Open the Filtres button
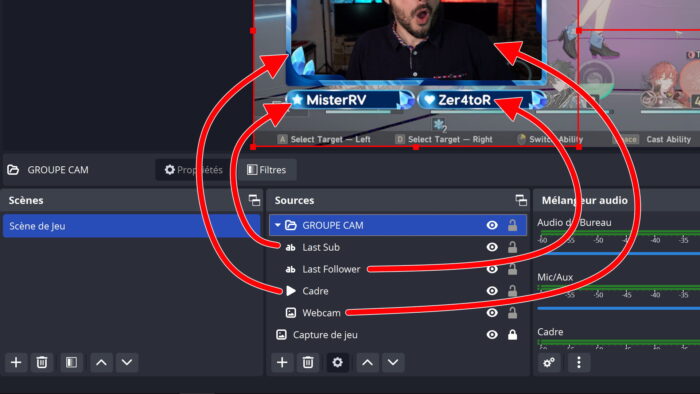The image size is (700, 394). coord(267,170)
